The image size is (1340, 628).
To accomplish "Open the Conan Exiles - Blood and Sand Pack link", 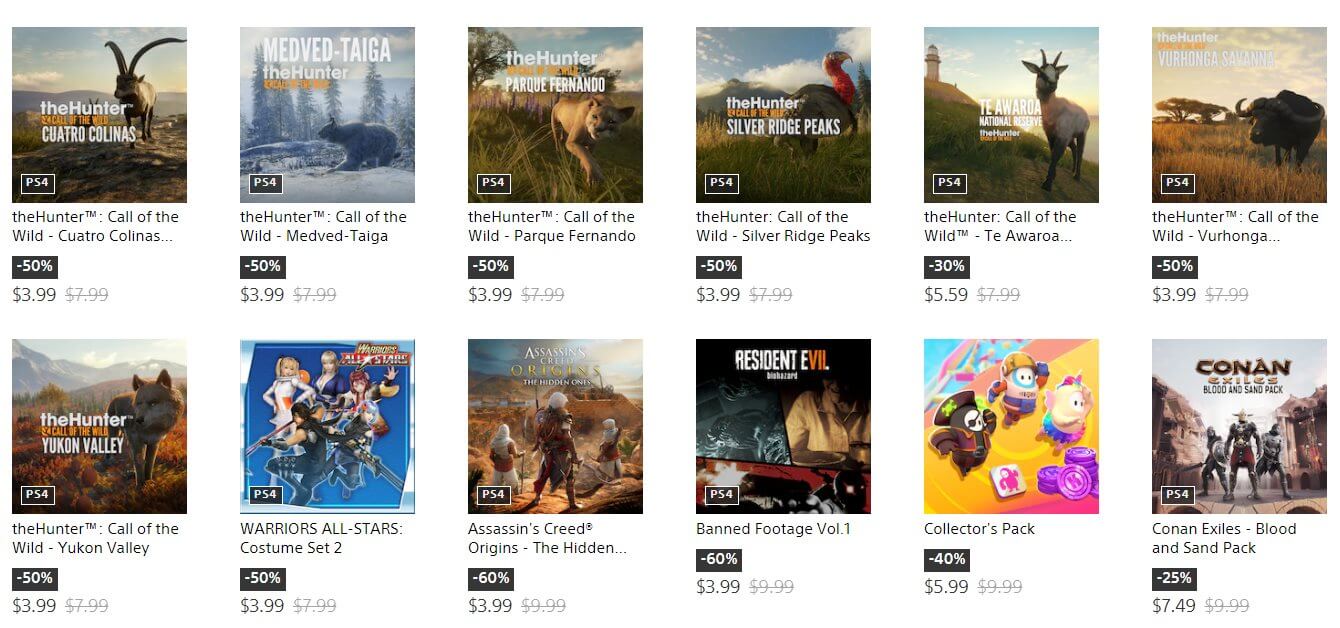I will pyautogui.click(x=1224, y=538).
